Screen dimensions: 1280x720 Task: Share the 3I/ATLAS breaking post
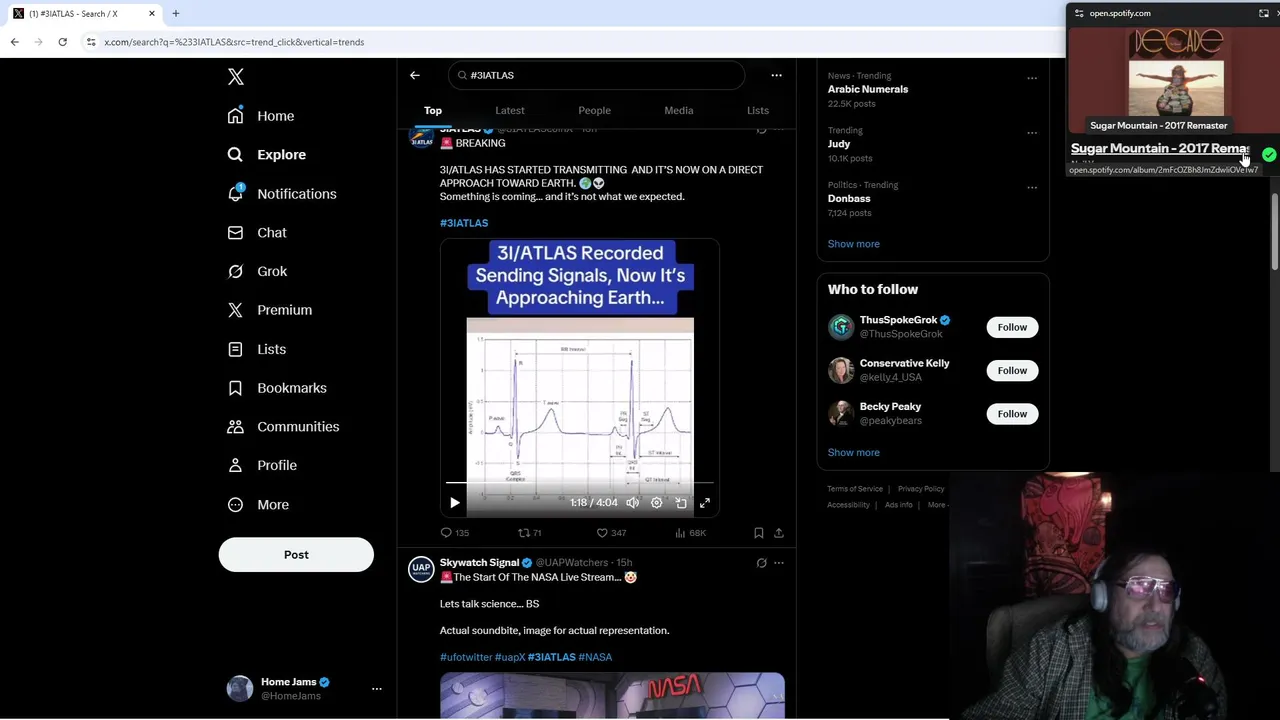(x=779, y=533)
